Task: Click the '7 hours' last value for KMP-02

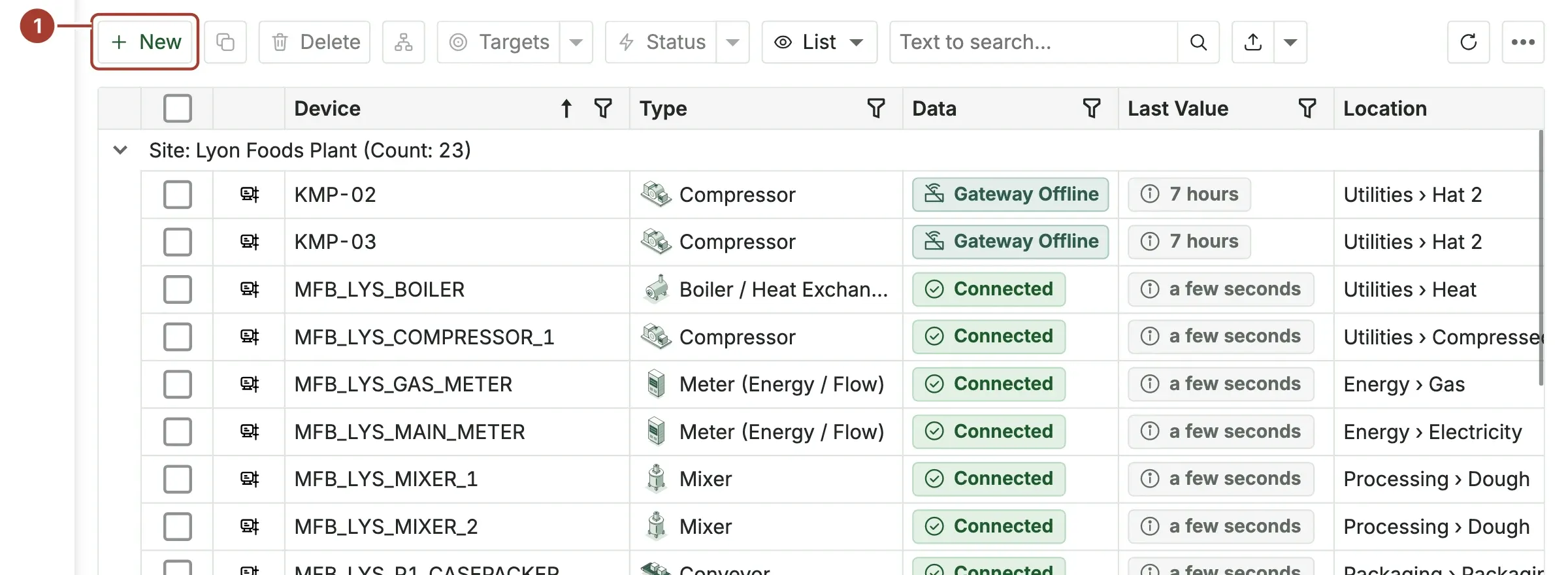Action: pos(1189,194)
